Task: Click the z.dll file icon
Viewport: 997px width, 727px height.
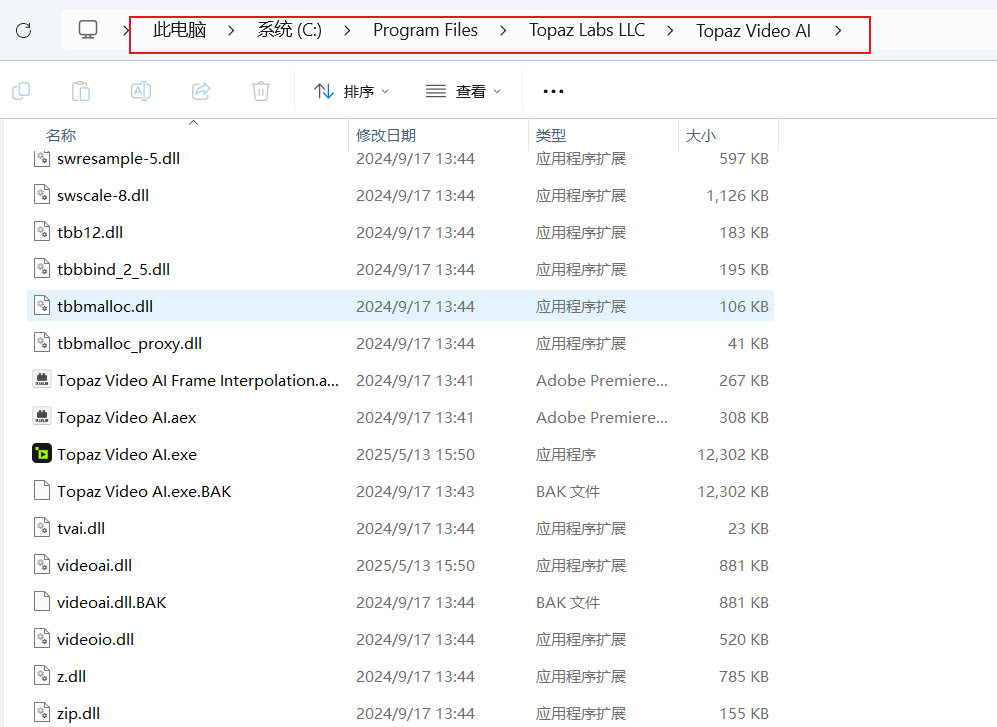Action: click(42, 675)
